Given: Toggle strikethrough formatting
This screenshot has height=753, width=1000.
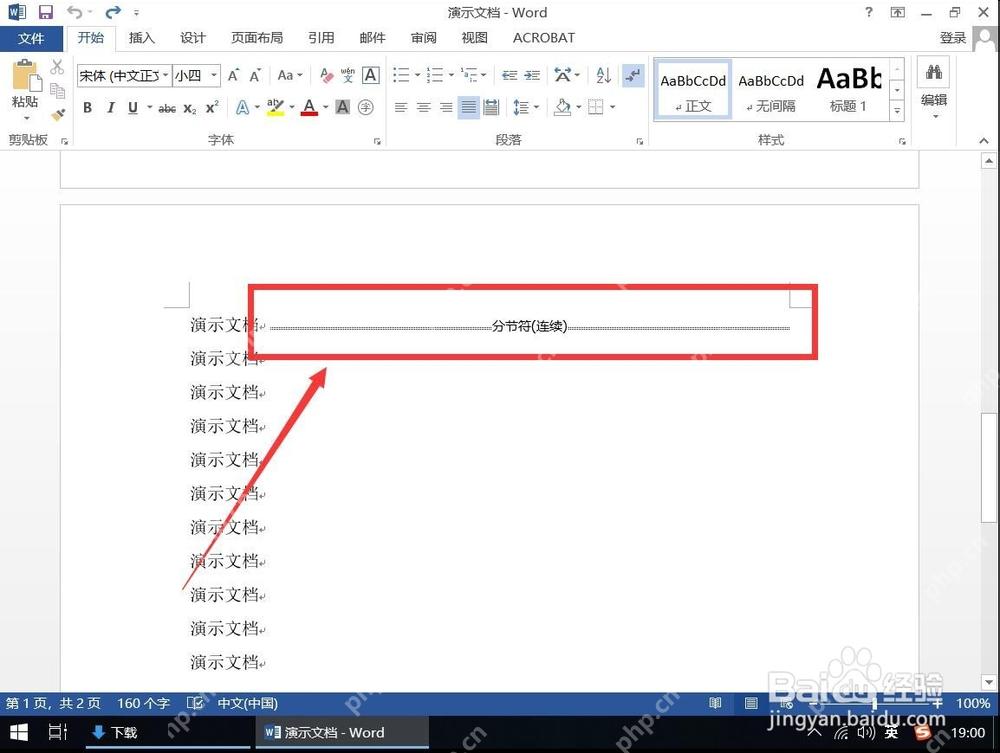Looking at the screenshot, I should [167, 108].
